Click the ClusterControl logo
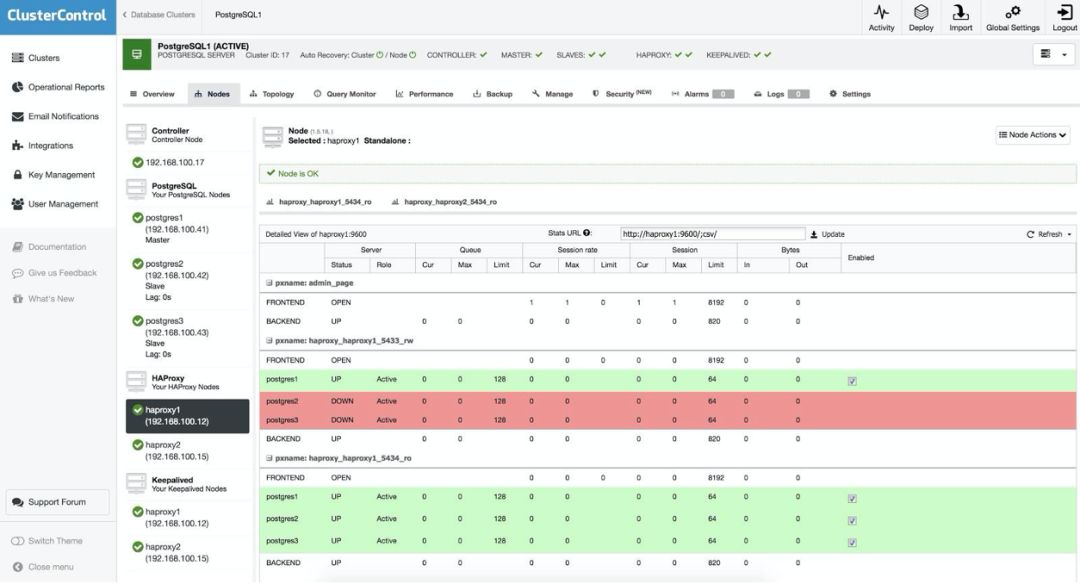This screenshot has height=584, width=1080. [x=57, y=16]
